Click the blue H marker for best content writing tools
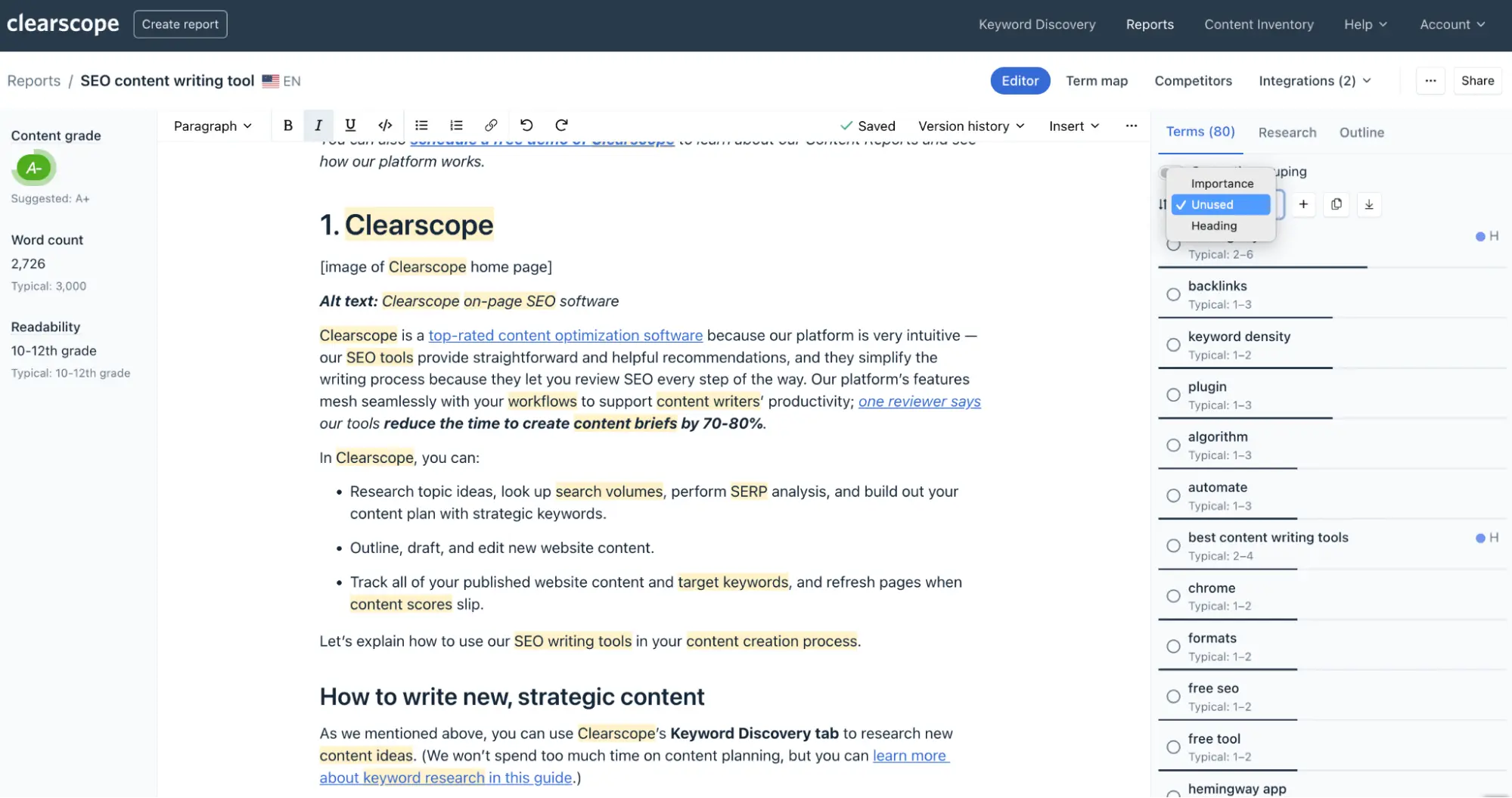 (1486, 538)
